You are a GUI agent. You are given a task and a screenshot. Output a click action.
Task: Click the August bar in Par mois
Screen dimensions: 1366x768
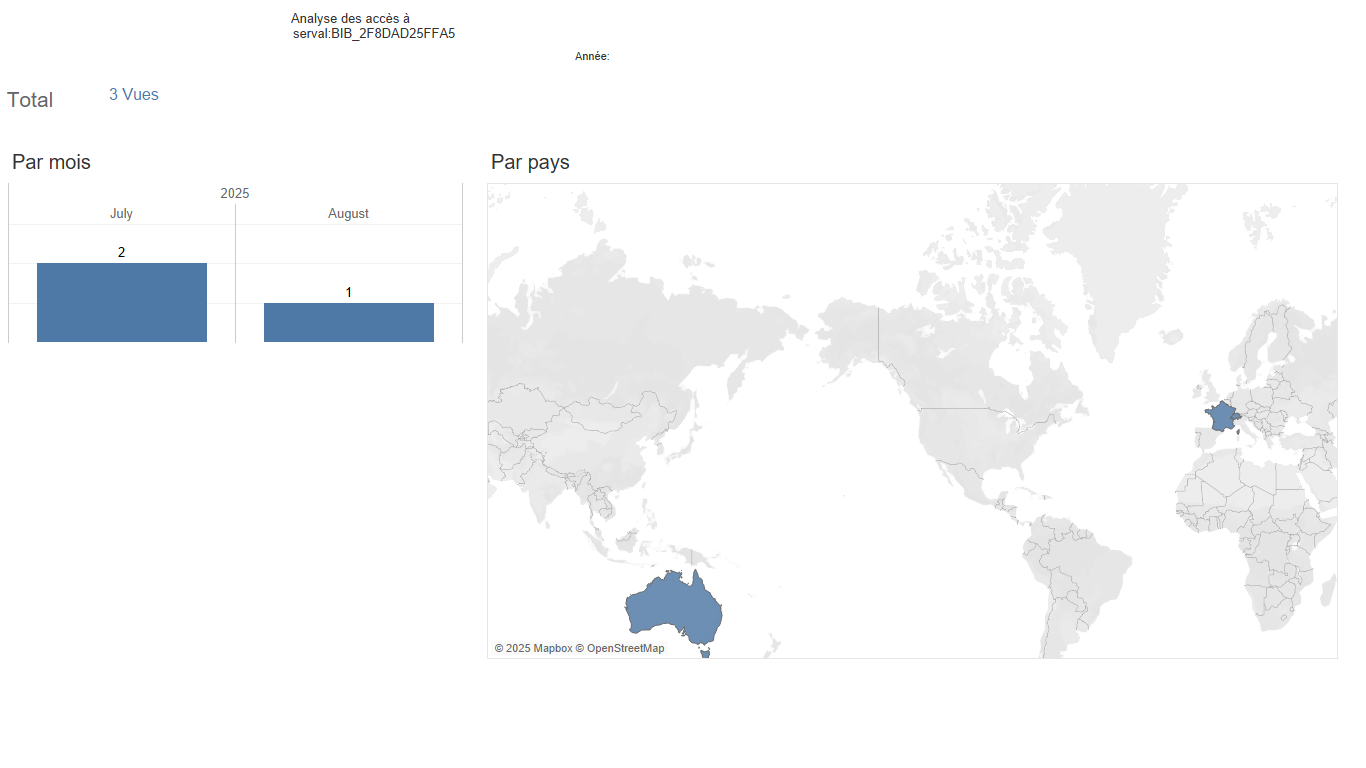tap(349, 322)
